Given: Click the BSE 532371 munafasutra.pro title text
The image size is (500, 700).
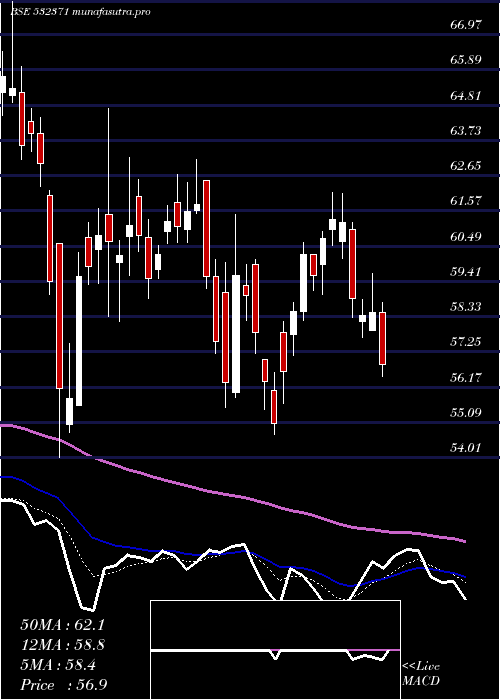Looking at the screenshot, I should pos(81,12).
